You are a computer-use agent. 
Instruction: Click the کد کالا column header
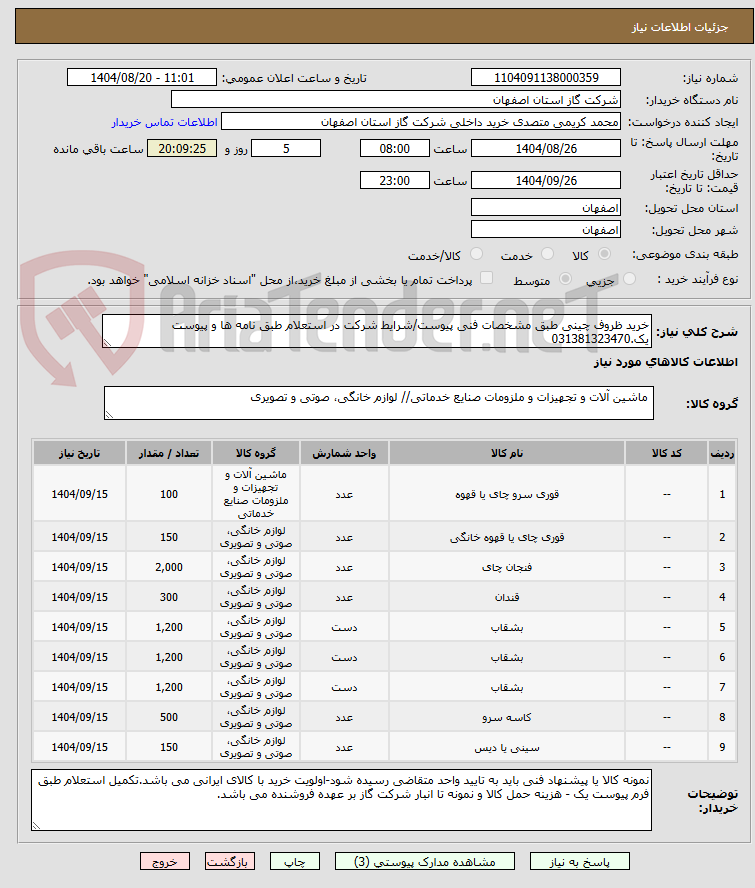(667, 453)
